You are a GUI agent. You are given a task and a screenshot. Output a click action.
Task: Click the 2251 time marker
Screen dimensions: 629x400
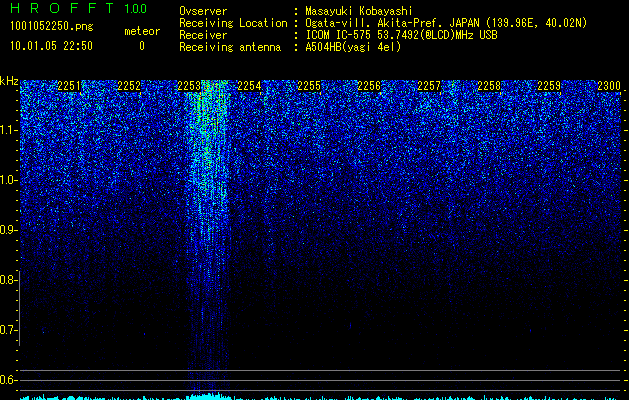69,86
